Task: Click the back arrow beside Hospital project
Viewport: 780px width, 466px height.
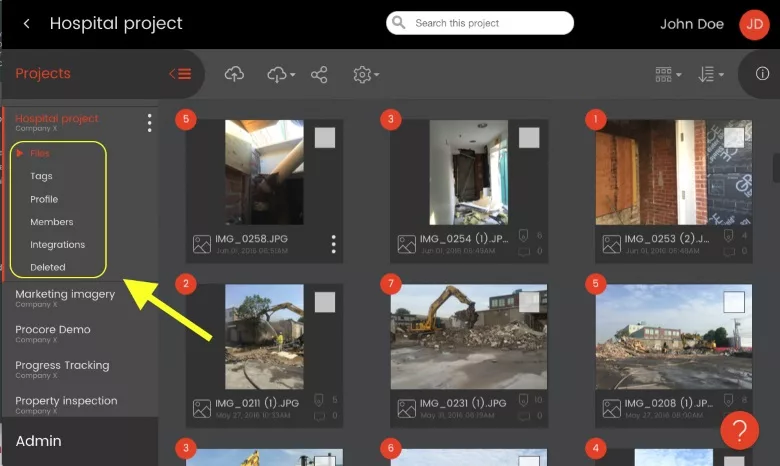Action: (x=27, y=23)
